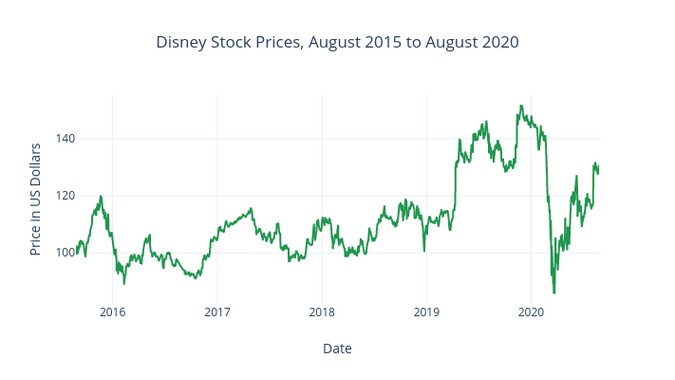The height and width of the screenshot is (380, 675).
Task: Click the 2018 tick label on x-axis
Action: (x=322, y=312)
